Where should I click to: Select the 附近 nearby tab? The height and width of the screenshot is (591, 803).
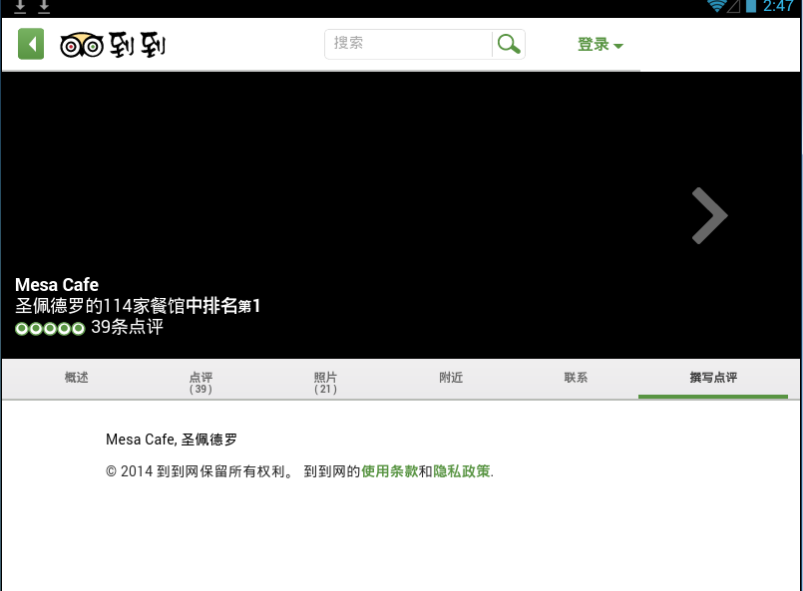tap(449, 376)
